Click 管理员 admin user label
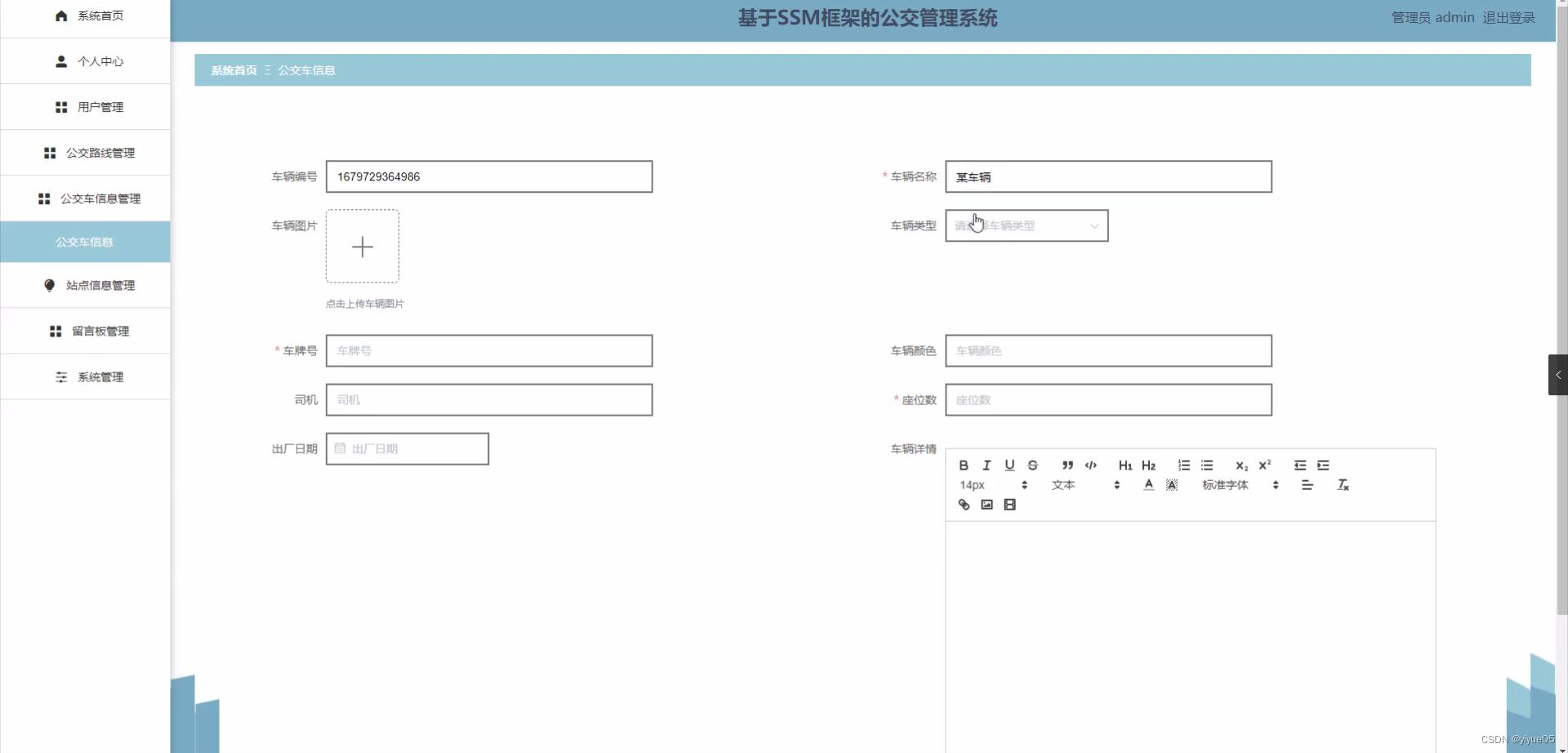The height and width of the screenshot is (753, 1568). pyautogui.click(x=1432, y=18)
